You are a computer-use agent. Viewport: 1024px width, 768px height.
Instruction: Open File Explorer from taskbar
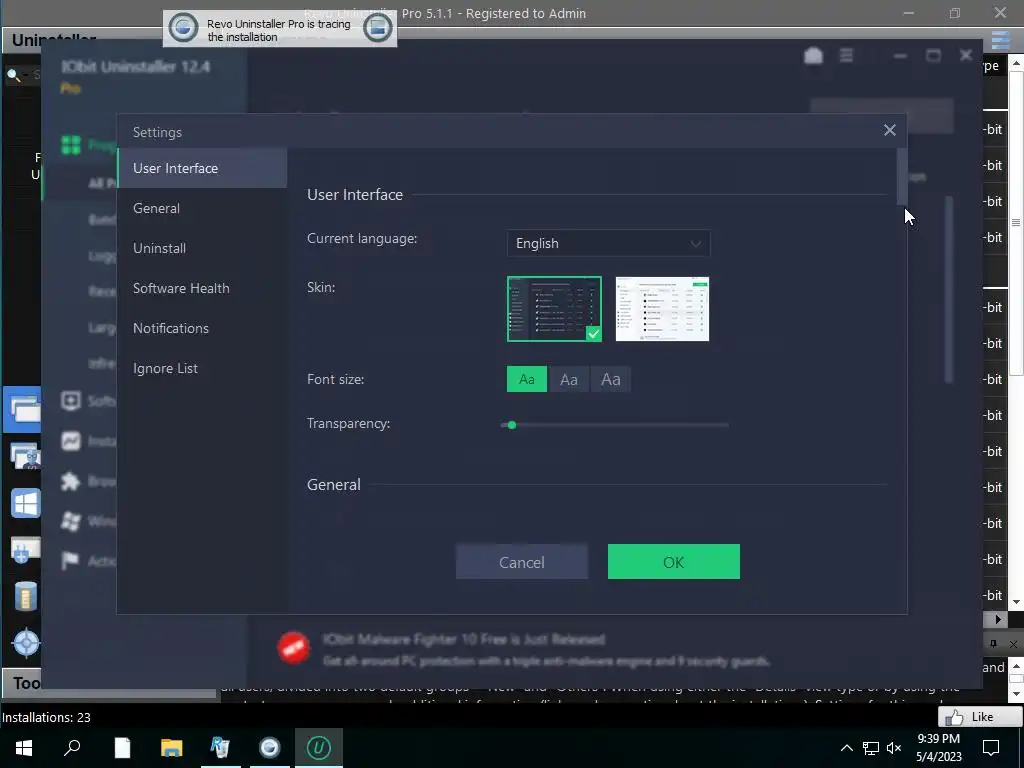pos(171,748)
